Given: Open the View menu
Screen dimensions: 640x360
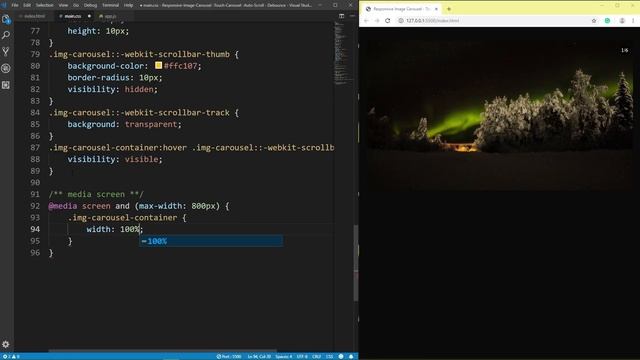Looking at the screenshot, I should [x=63, y=5].
